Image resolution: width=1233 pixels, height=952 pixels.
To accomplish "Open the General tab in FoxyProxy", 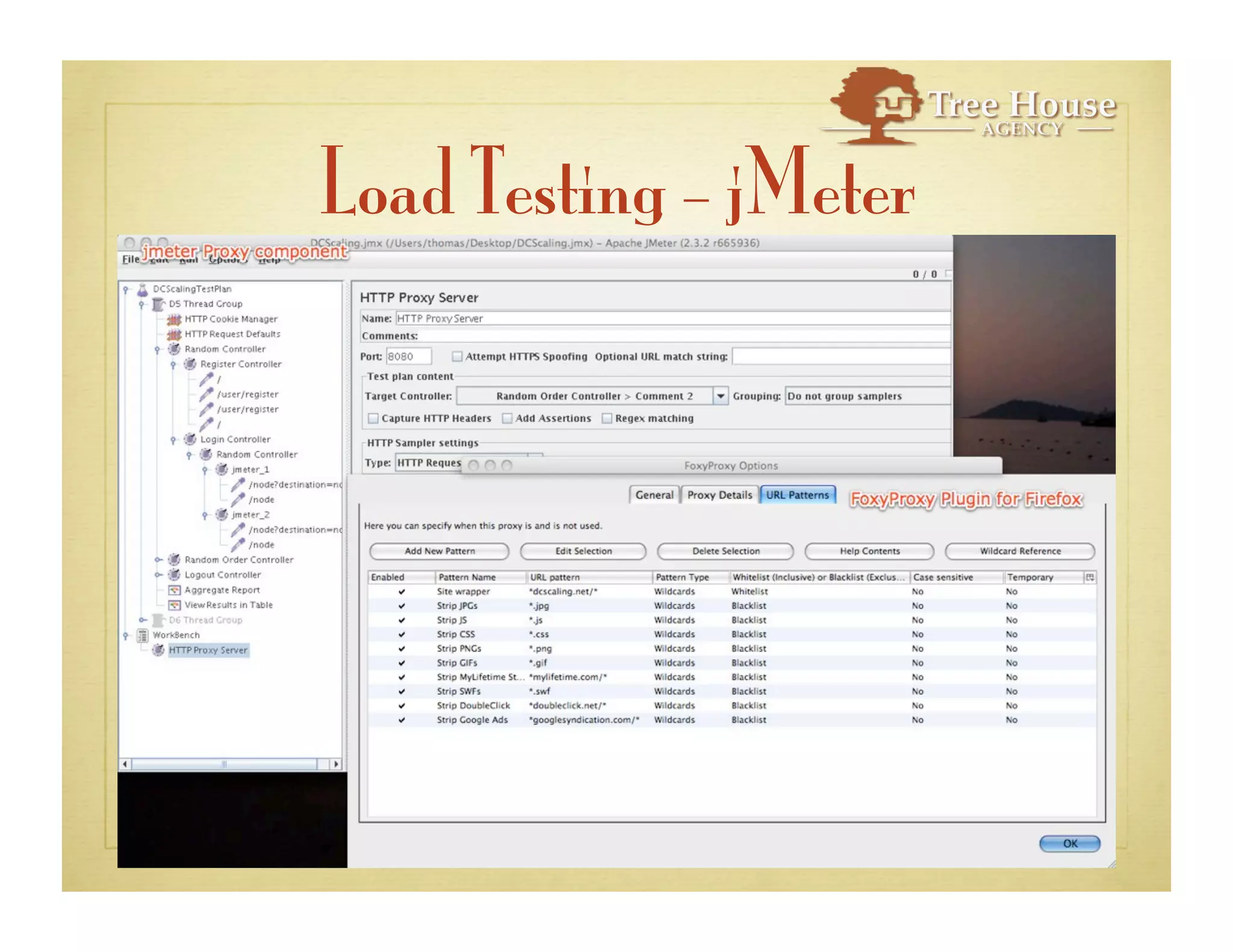I will point(654,495).
